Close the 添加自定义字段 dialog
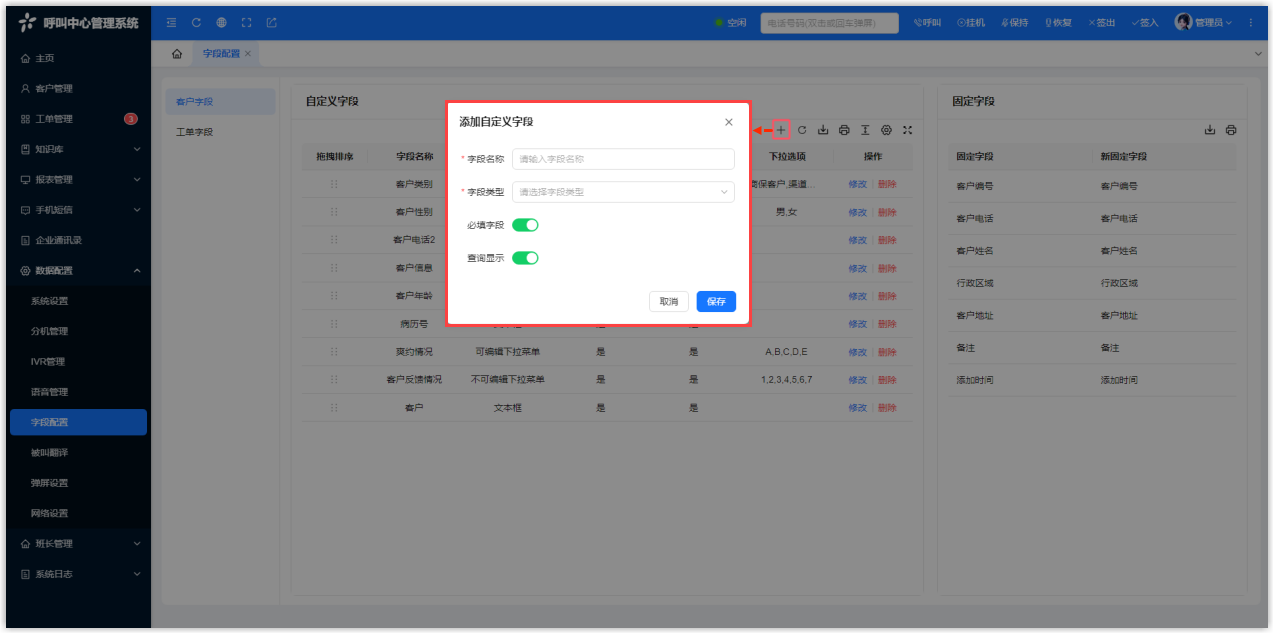This screenshot has height=634, width=1274. pyautogui.click(x=729, y=122)
